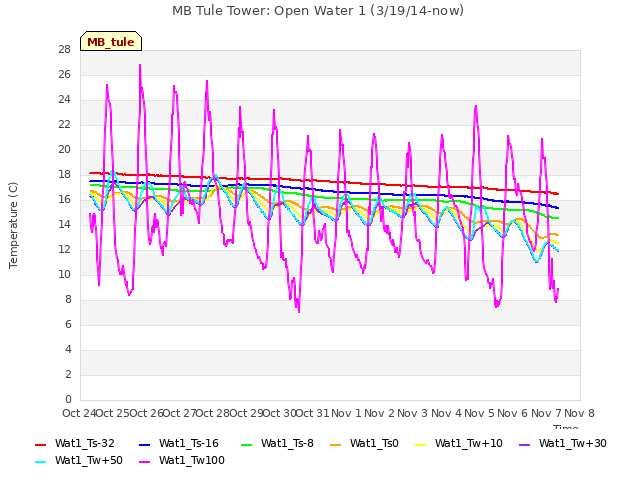Image resolution: width=640 pixels, height=480 pixels.
Task: Click the Wat1_Tw+10 legend label
Action: [469, 443]
